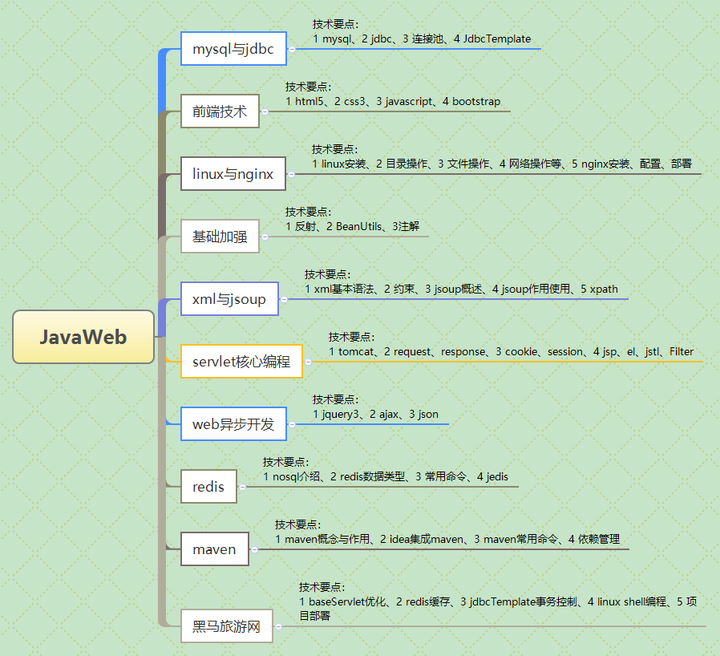Select the 基础加强 topic node

(x=219, y=237)
